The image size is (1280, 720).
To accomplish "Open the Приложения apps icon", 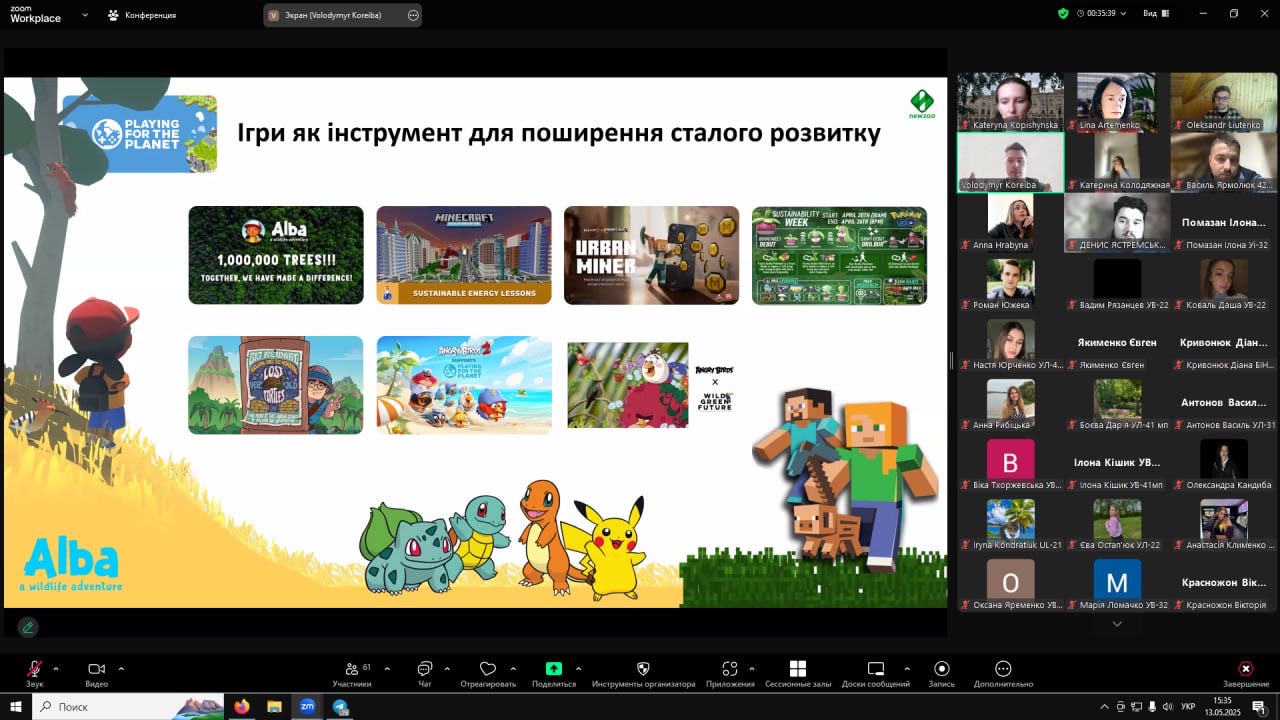I will 730,669.
